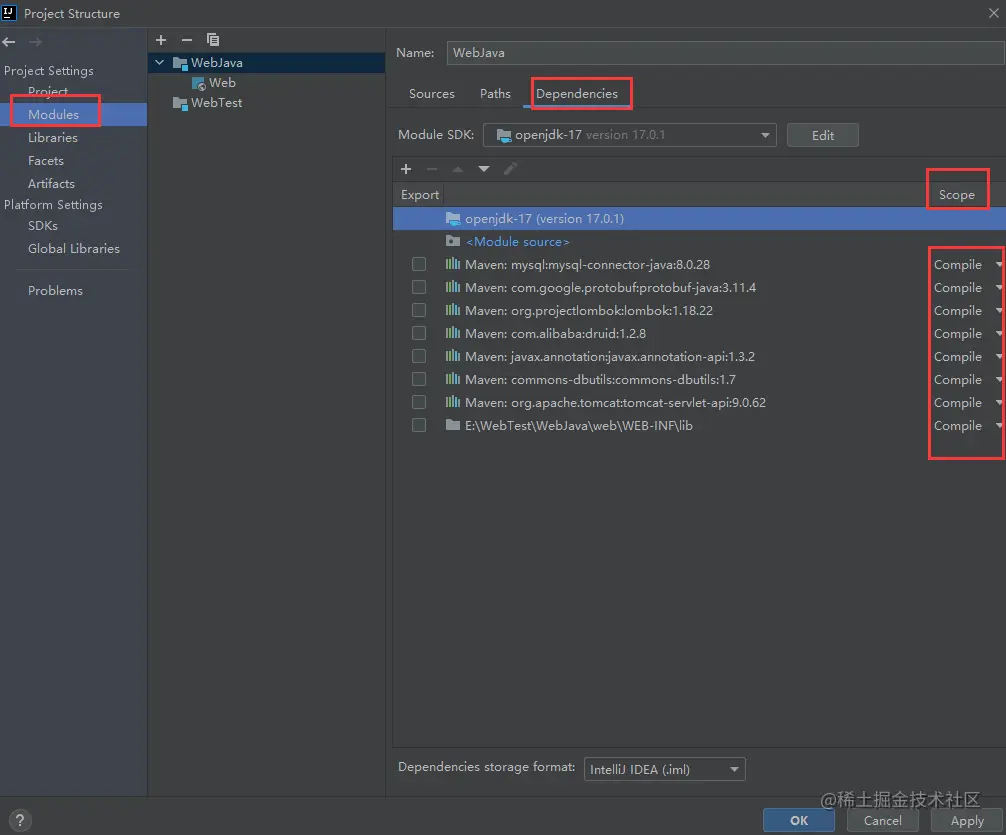
Task: Remove selected module with minus icon
Action: 187,40
